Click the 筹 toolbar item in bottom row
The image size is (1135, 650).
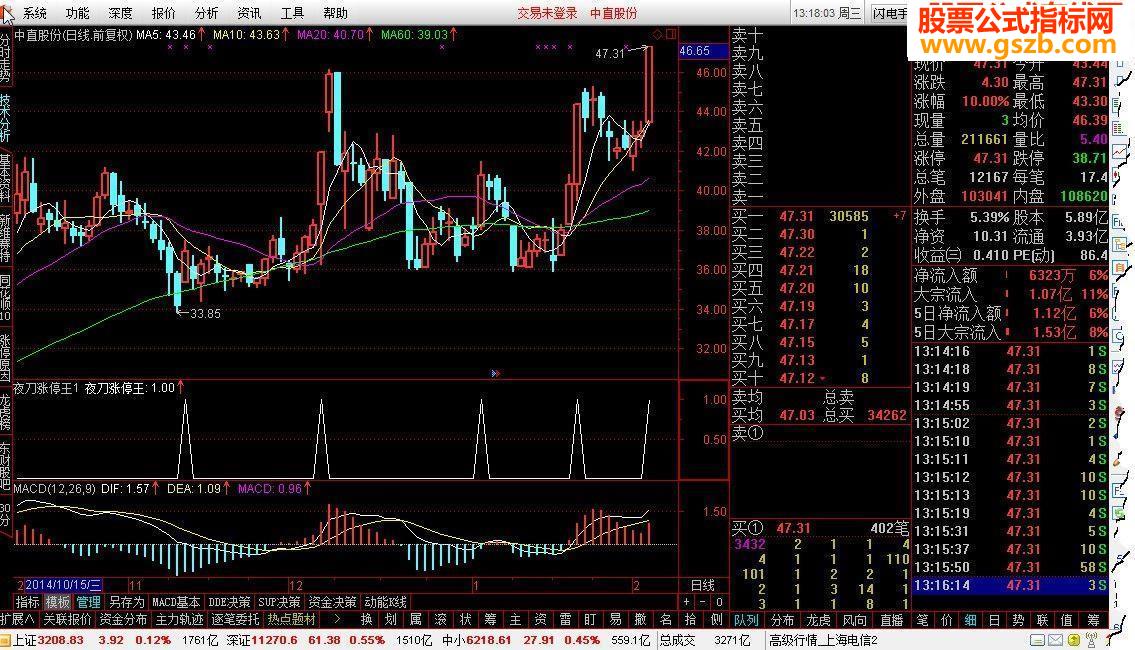pos(490,620)
